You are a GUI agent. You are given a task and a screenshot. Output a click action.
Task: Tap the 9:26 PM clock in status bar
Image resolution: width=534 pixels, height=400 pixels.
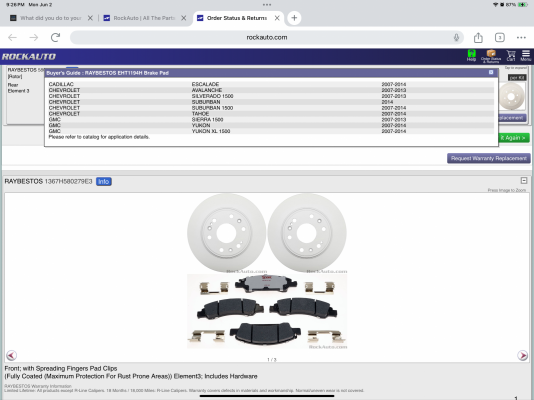tap(15, 4)
